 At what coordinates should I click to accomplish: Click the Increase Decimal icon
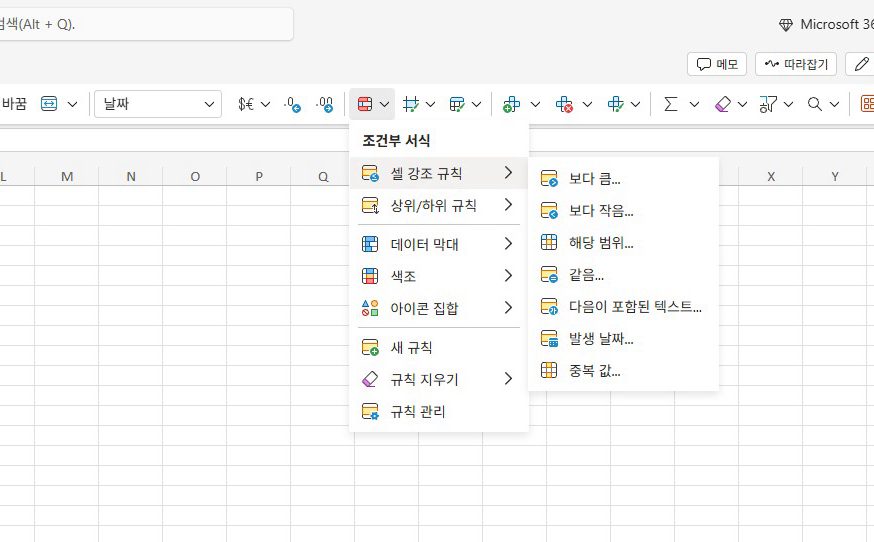(324, 104)
